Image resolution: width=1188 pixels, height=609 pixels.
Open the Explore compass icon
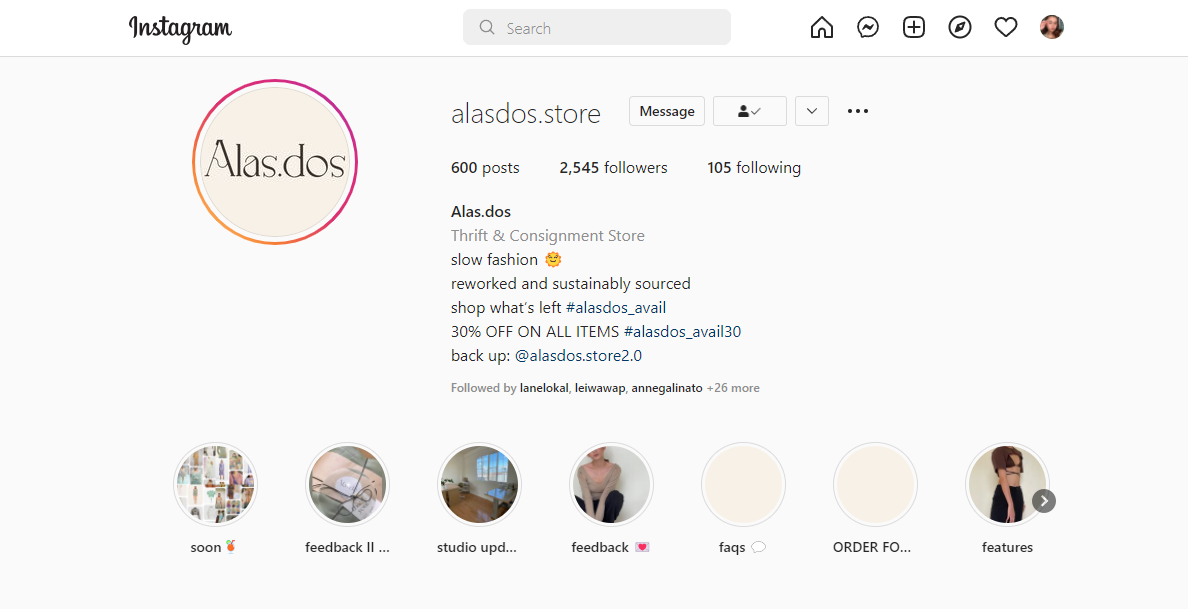960,28
